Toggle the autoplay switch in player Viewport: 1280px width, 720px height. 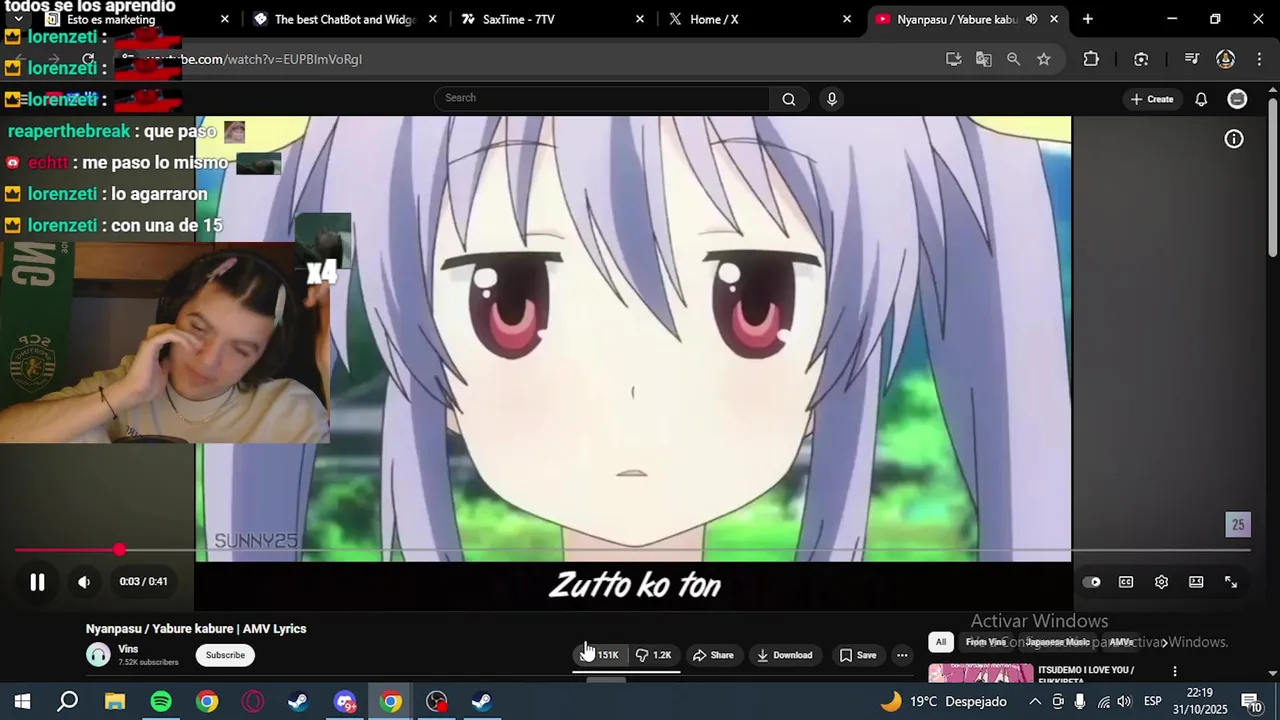1092,582
